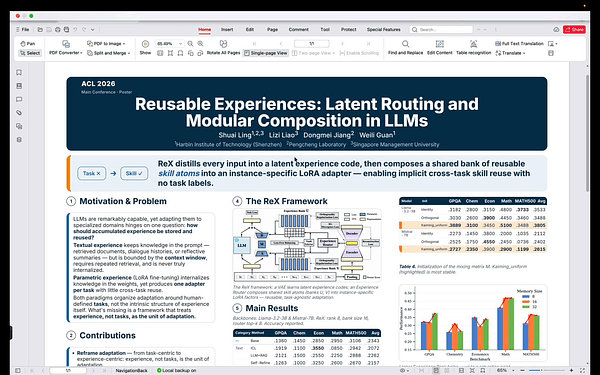This screenshot has height=375, width=600.
Task: Click the rotate clockwise icon
Action: click(x=200, y=53)
